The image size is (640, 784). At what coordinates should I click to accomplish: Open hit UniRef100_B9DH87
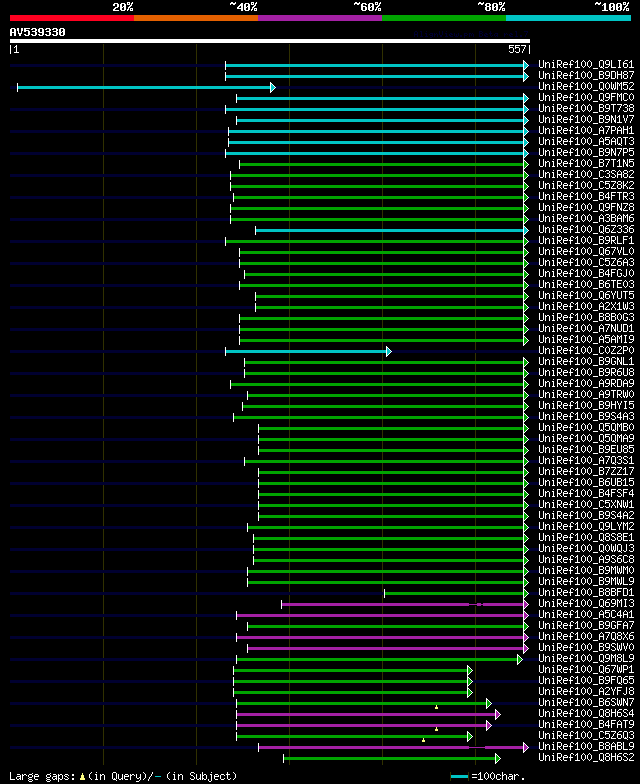pyautogui.click(x=586, y=76)
